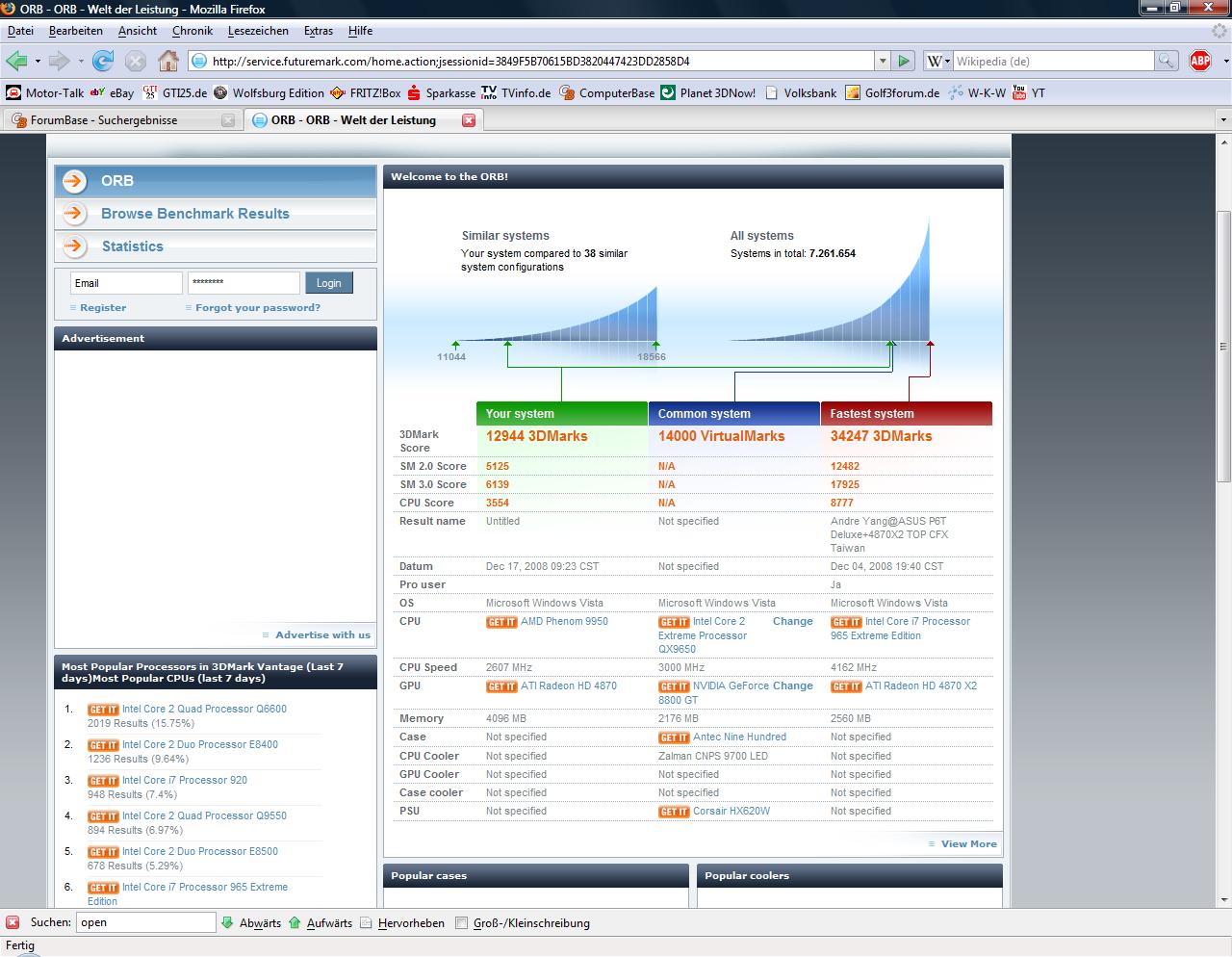1232x957 pixels.
Task: Open the Home page icon
Action: pos(168,61)
